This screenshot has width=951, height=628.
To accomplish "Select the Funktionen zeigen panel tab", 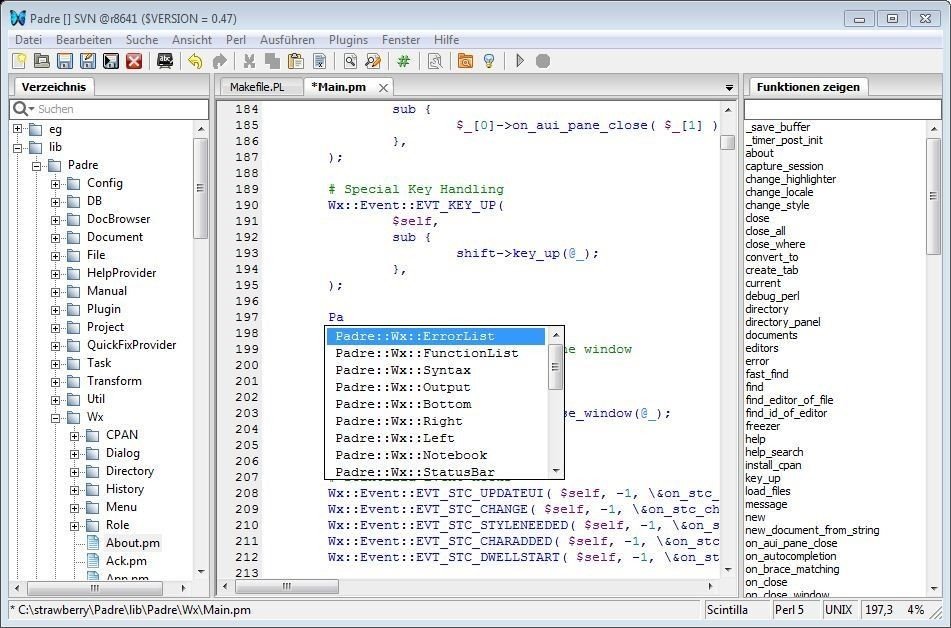I will 808,87.
